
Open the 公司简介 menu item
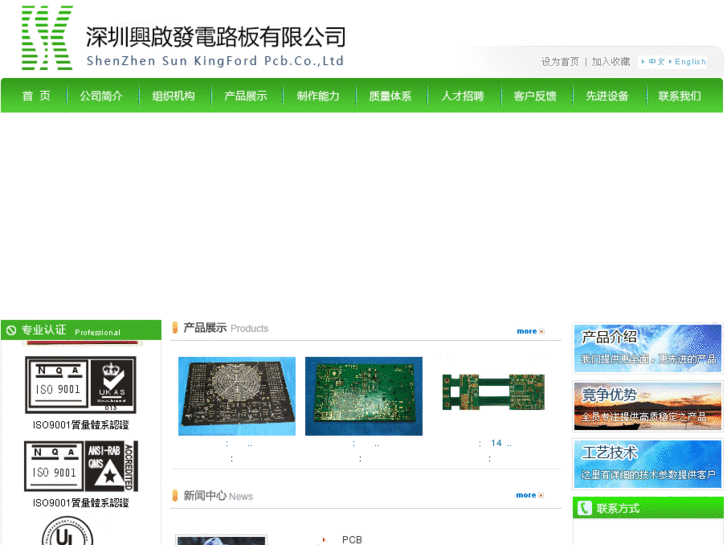coord(101,96)
